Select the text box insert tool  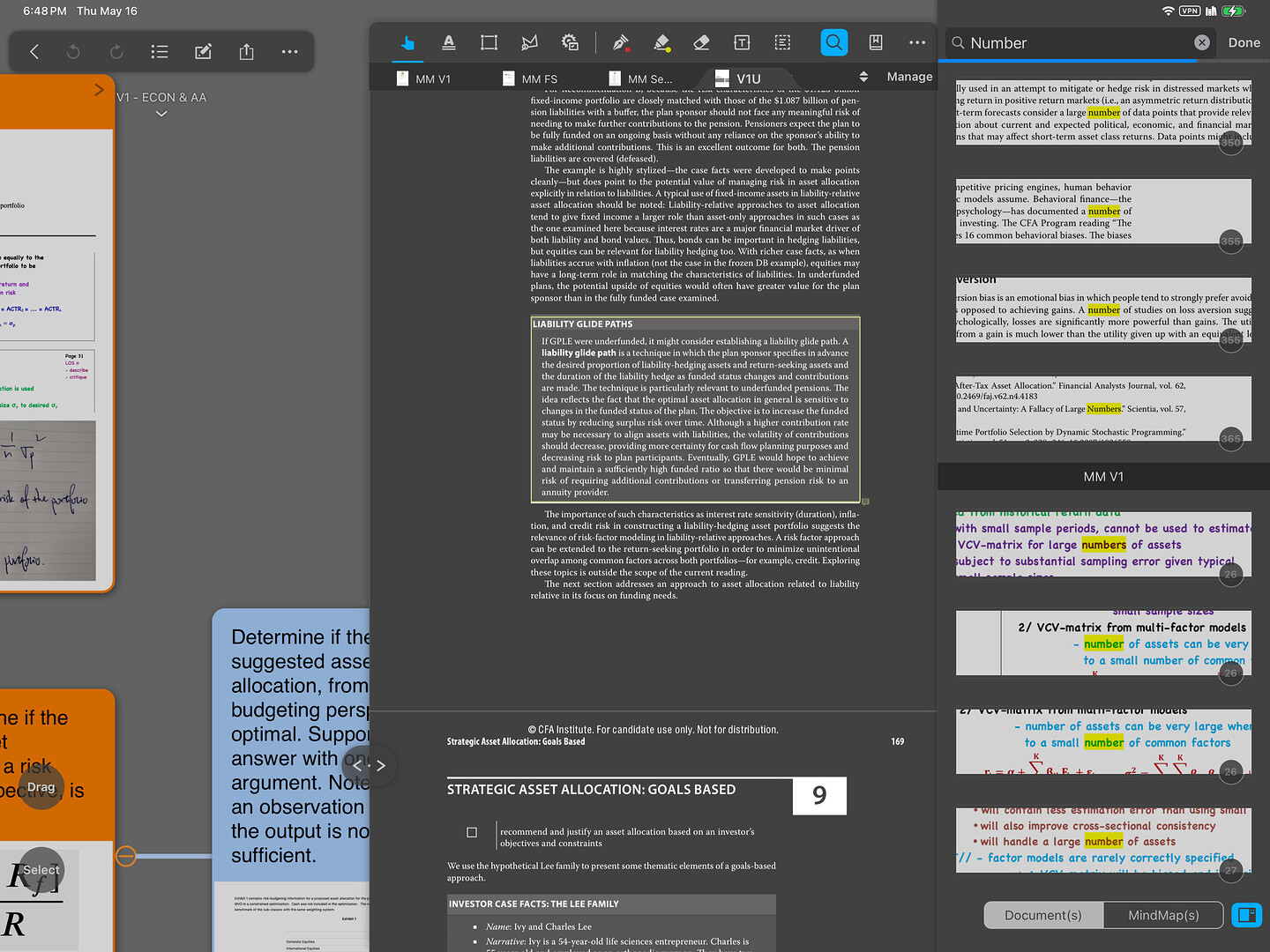[742, 42]
